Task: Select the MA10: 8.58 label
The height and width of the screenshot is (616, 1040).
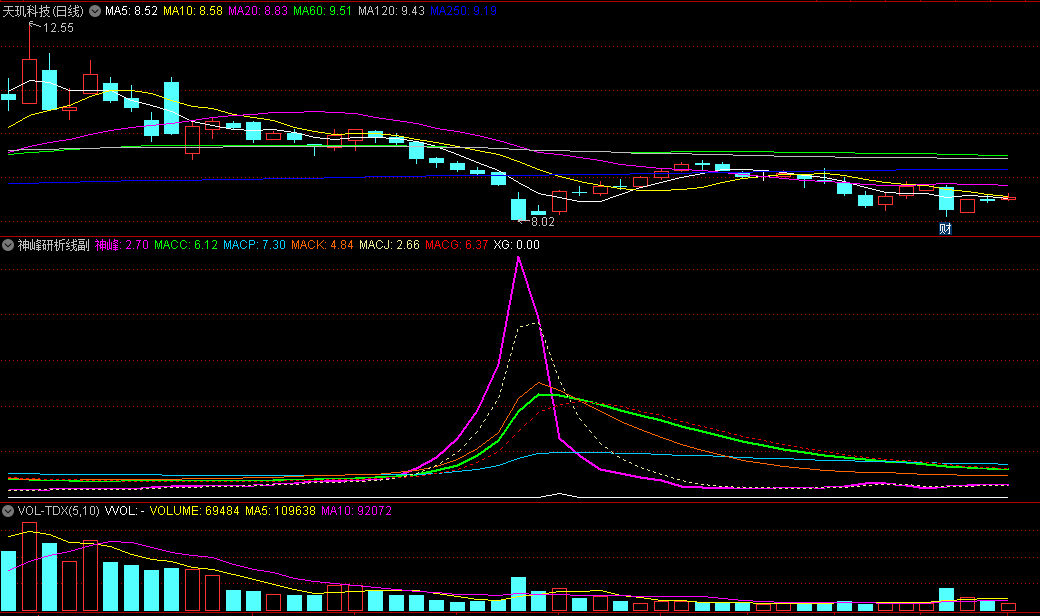Action: pyautogui.click(x=193, y=11)
